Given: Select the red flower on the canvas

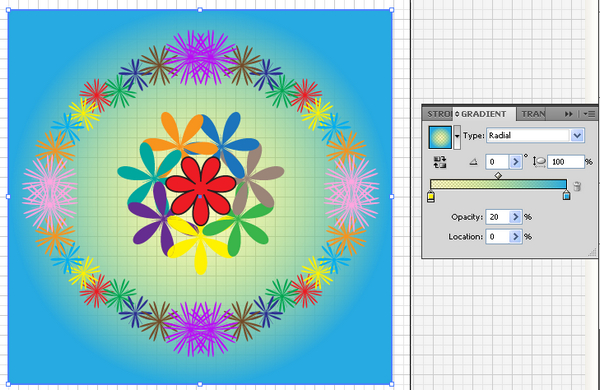Looking at the screenshot, I should tap(201, 191).
